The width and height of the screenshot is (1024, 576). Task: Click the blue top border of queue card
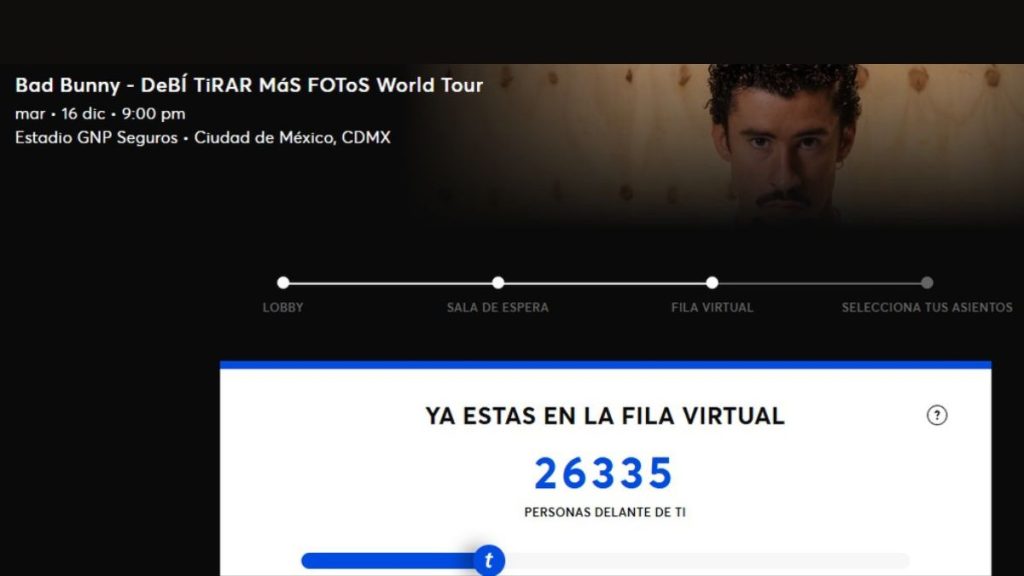[605, 364]
